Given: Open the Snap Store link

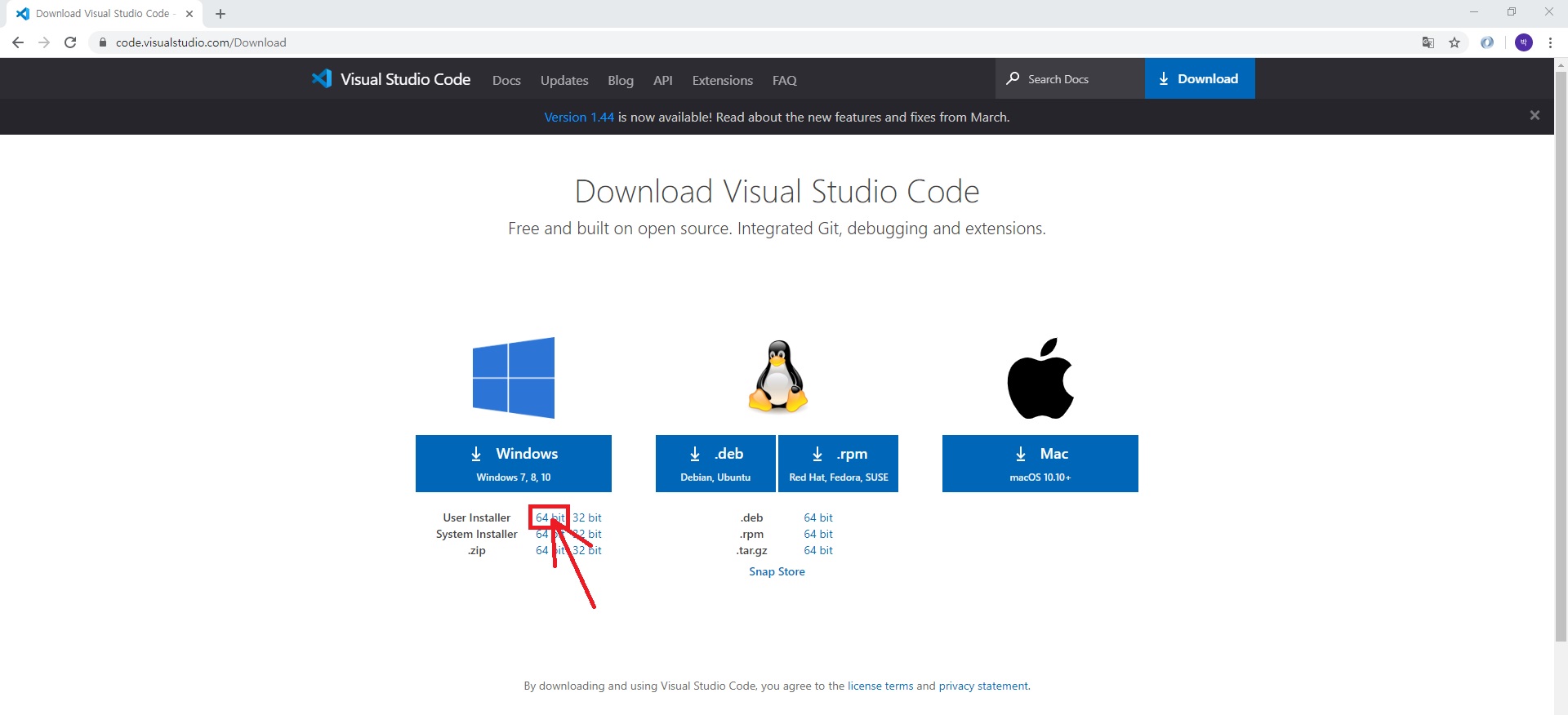Looking at the screenshot, I should [777, 571].
